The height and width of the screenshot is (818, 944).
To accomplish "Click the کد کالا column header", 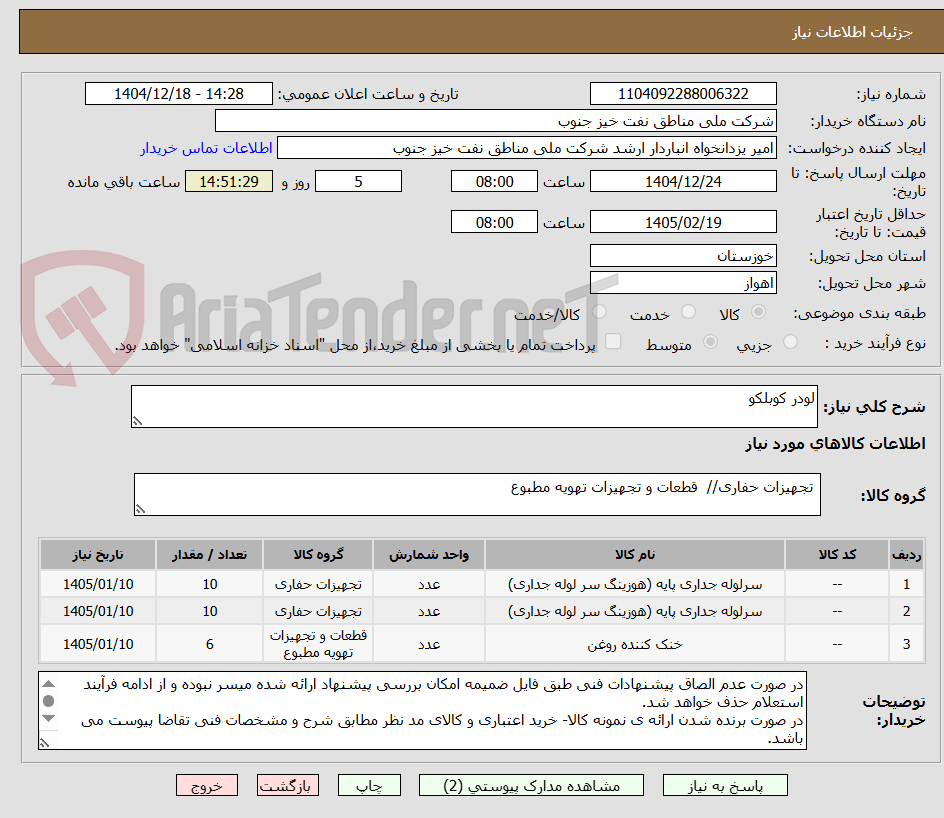I will tap(837, 554).
